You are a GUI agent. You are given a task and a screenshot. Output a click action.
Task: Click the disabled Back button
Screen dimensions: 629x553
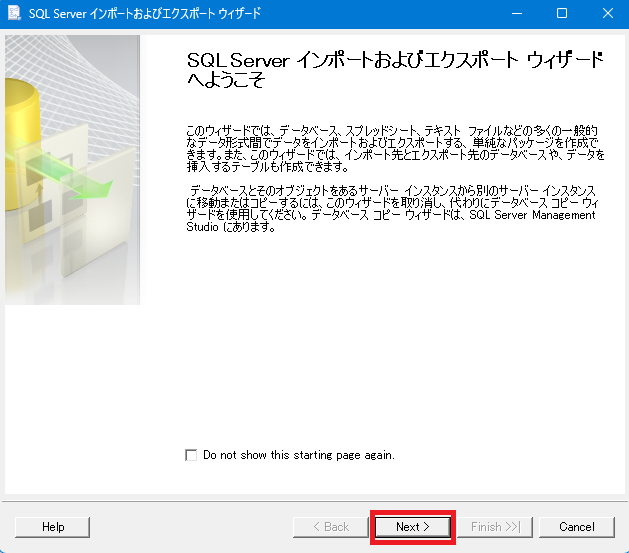(x=331, y=527)
